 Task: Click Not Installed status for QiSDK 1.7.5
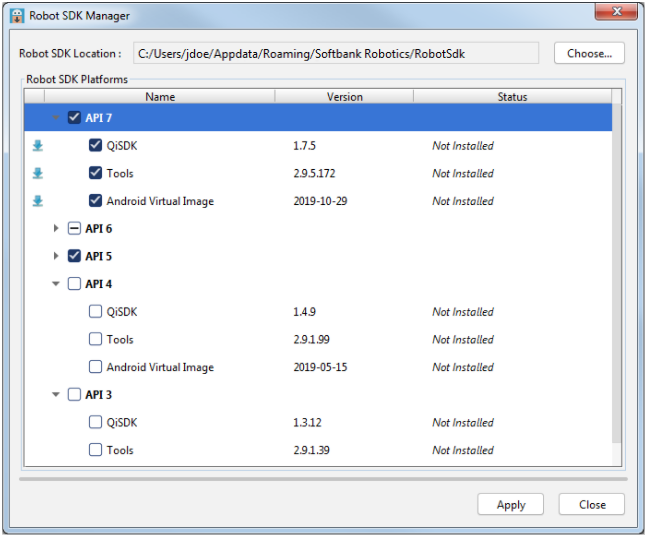pyautogui.click(x=463, y=146)
